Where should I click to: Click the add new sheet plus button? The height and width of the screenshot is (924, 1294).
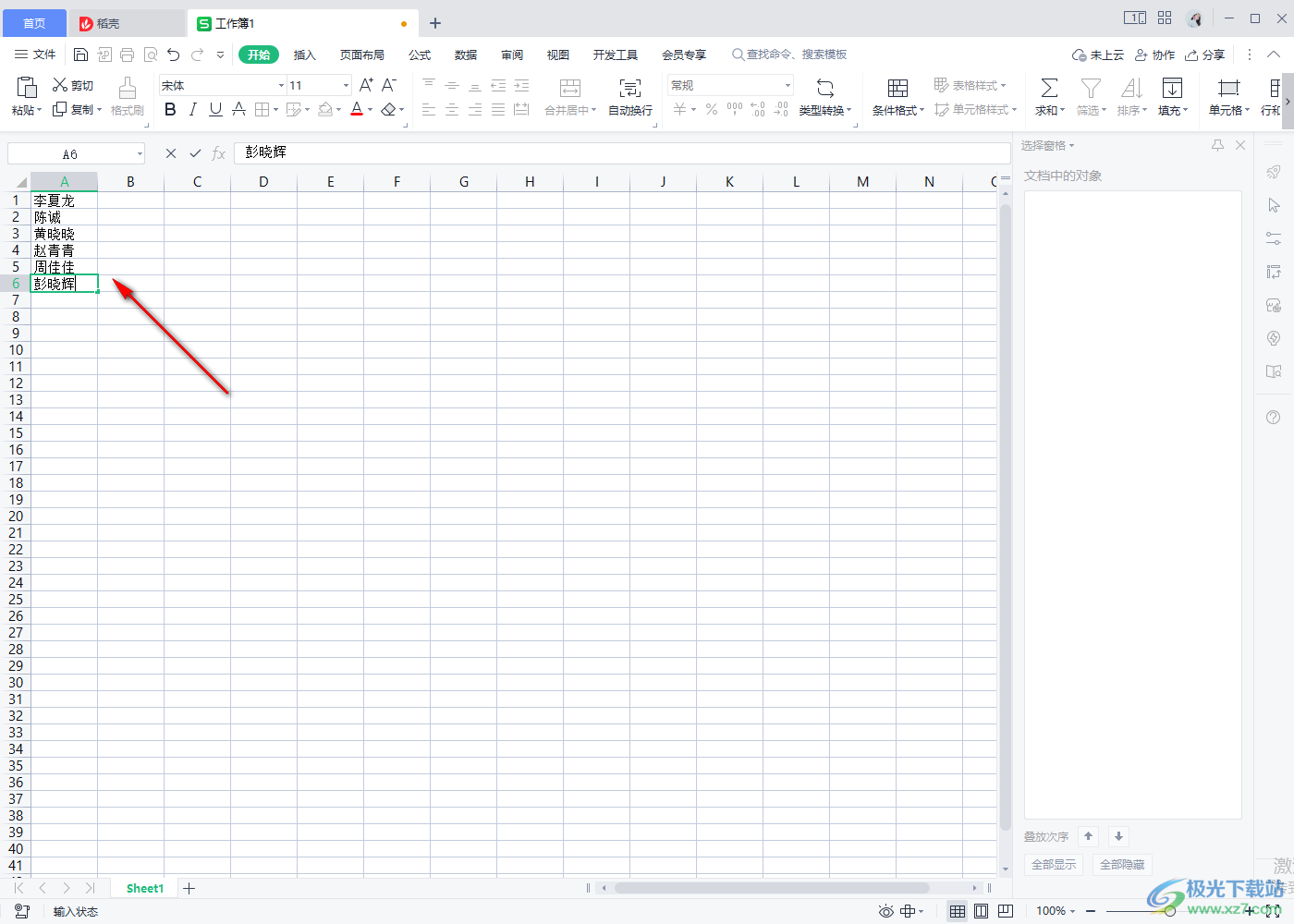tap(189, 888)
